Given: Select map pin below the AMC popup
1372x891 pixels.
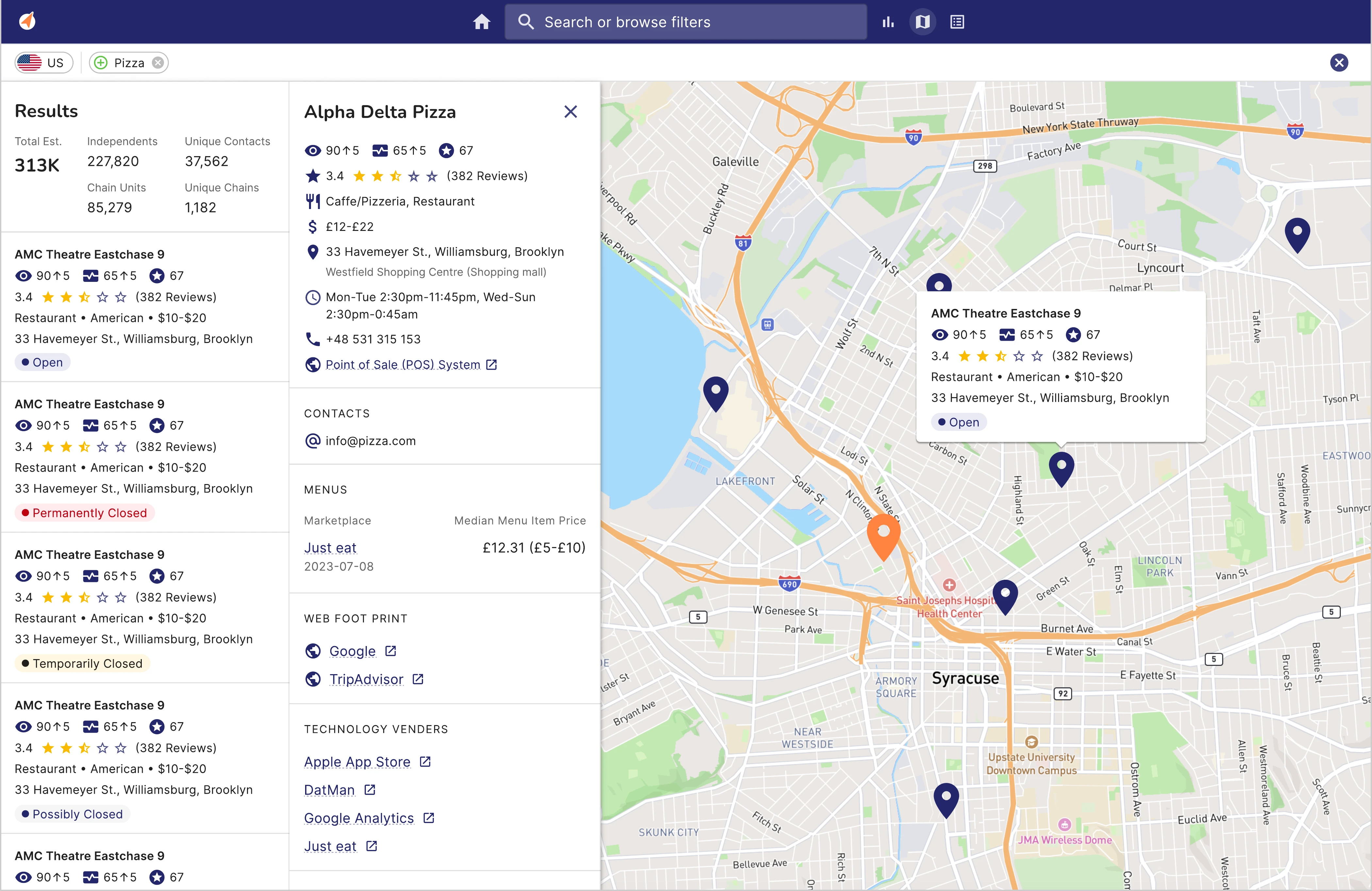Looking at the screenshot, I should point(1061,469).
